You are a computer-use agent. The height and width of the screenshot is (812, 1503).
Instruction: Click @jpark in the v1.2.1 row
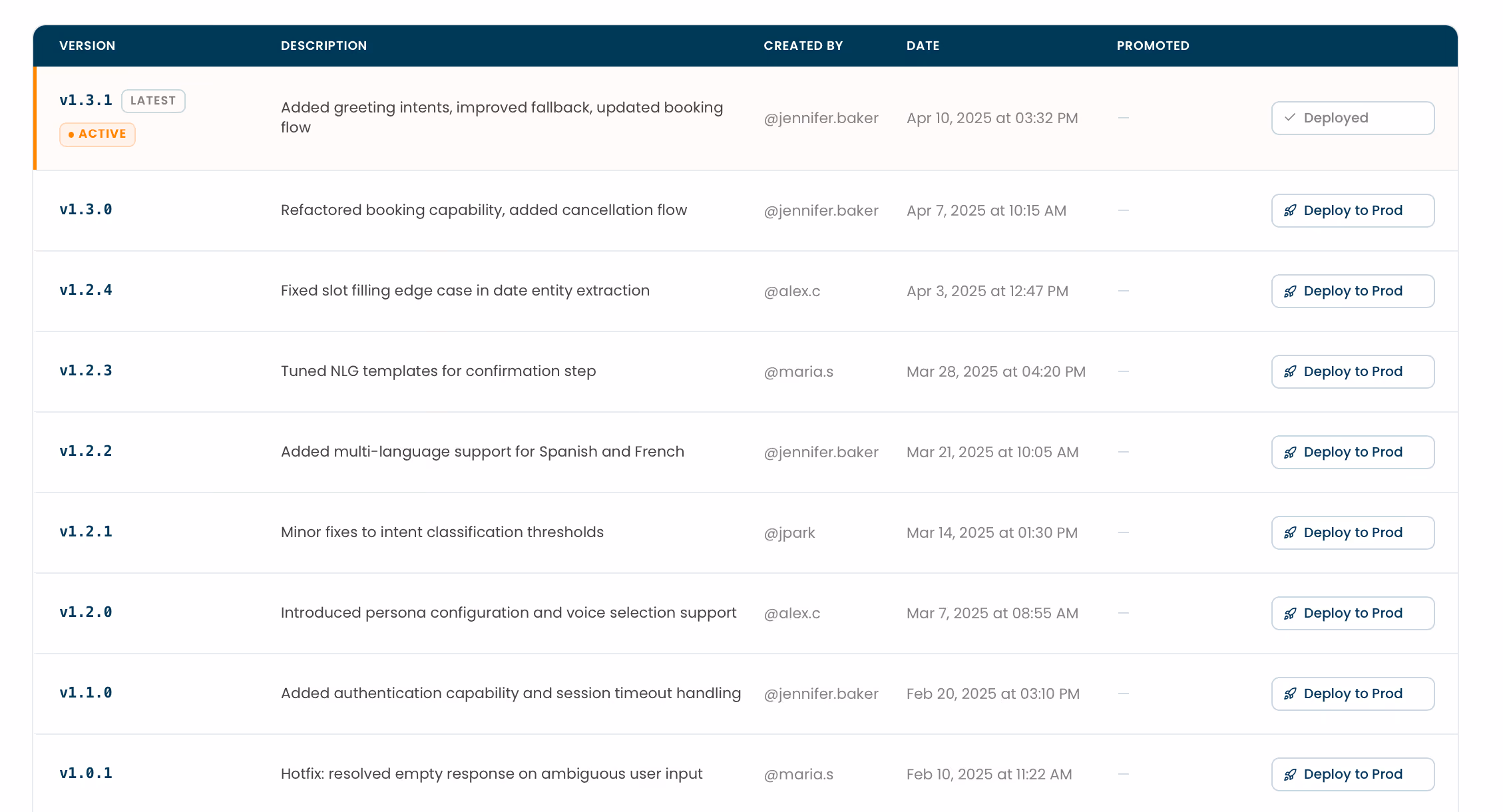(x=789, y=532)
